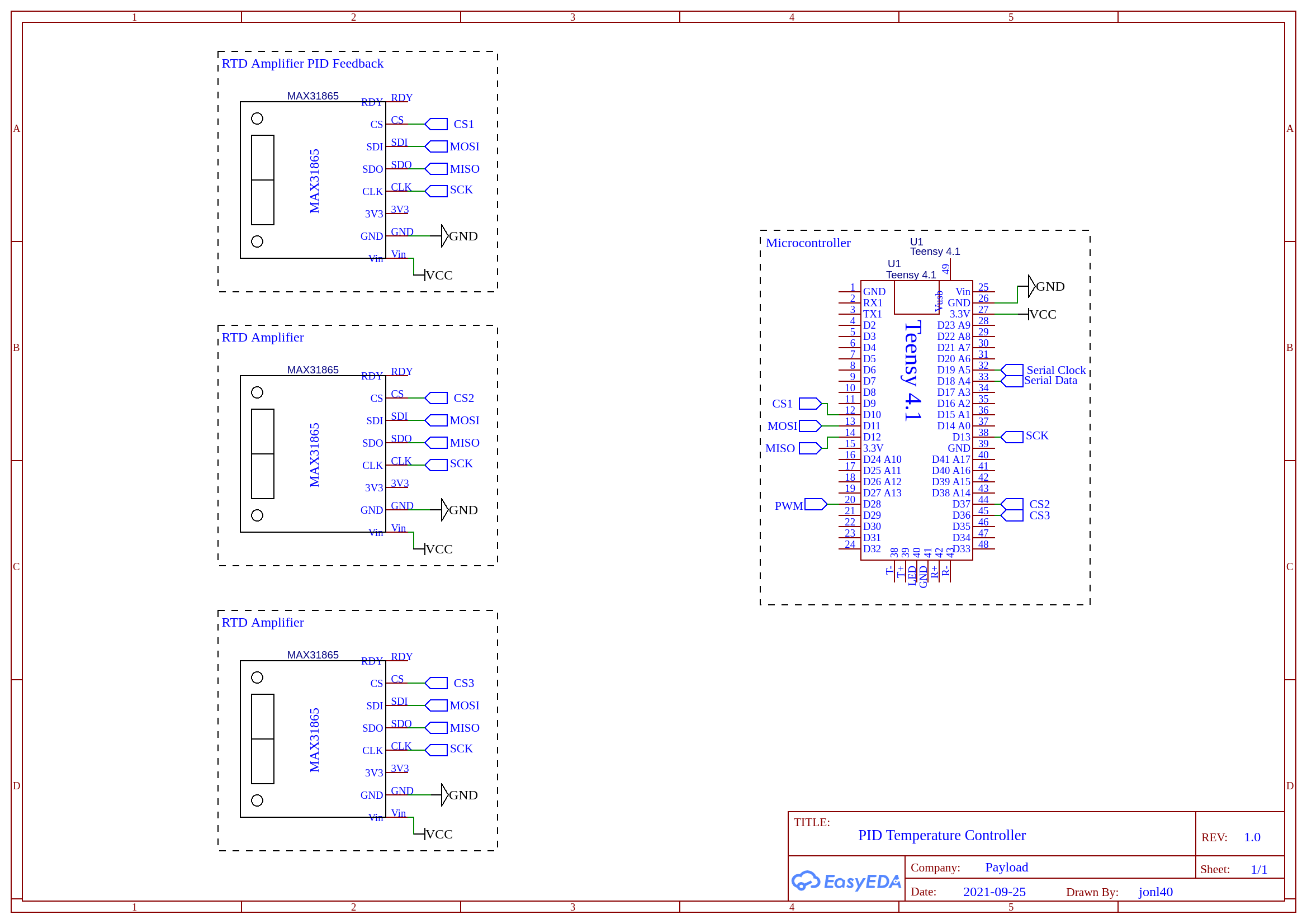Click the Teensy pin label 'D23 A9'
Image resolution: width=1307 pixels, height=924 pixels.
point(954,325)
